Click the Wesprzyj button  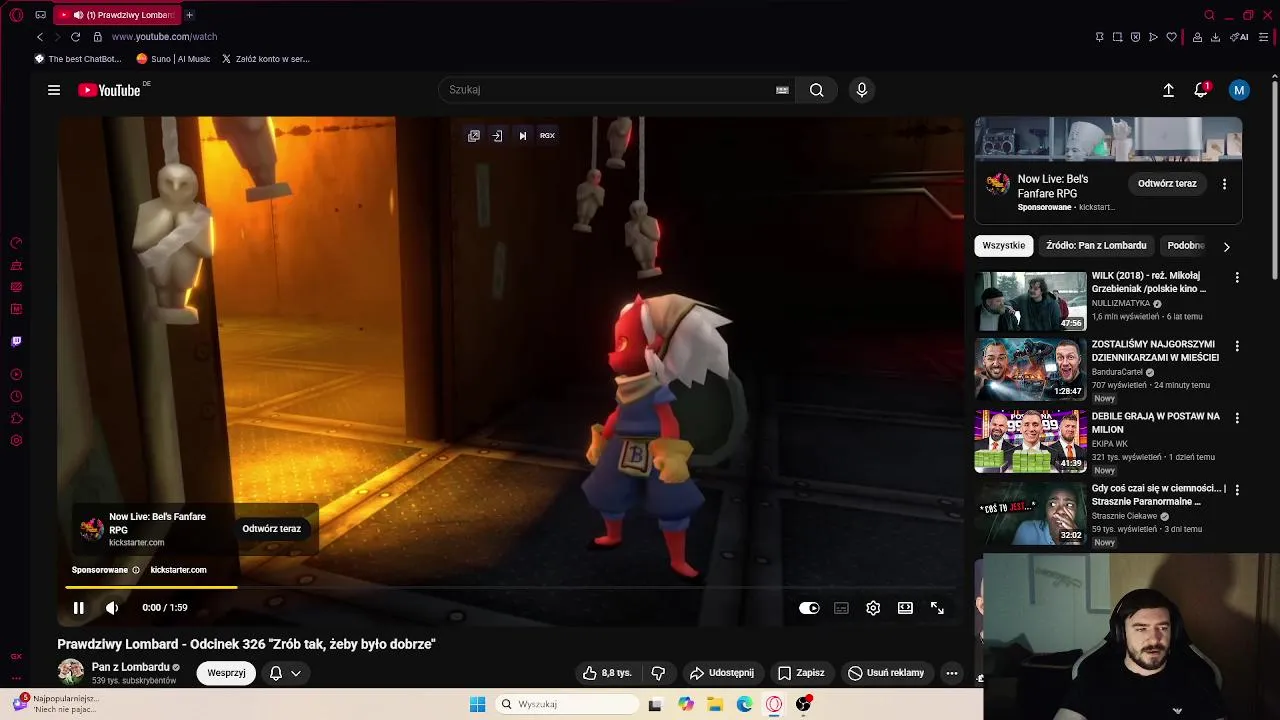[226, 673]
